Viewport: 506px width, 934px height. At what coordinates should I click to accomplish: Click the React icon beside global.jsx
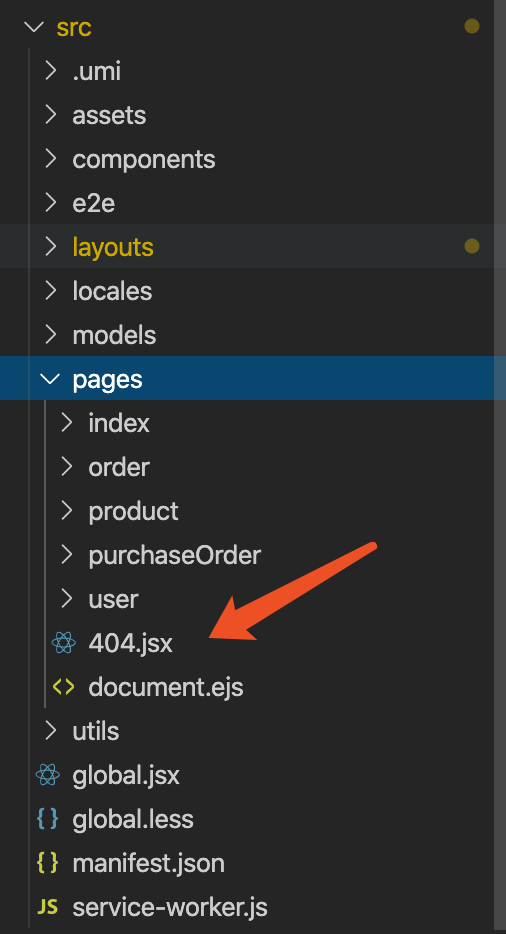tap(48, 775)
